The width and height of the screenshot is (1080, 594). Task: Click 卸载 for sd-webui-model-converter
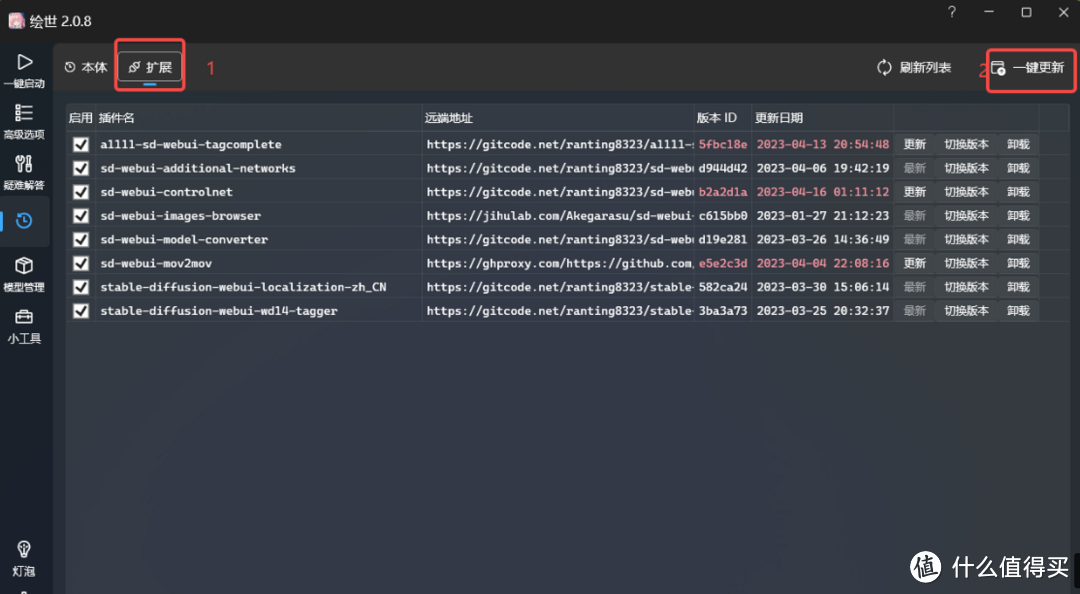pyautogui.click(x=1018, y=240)
